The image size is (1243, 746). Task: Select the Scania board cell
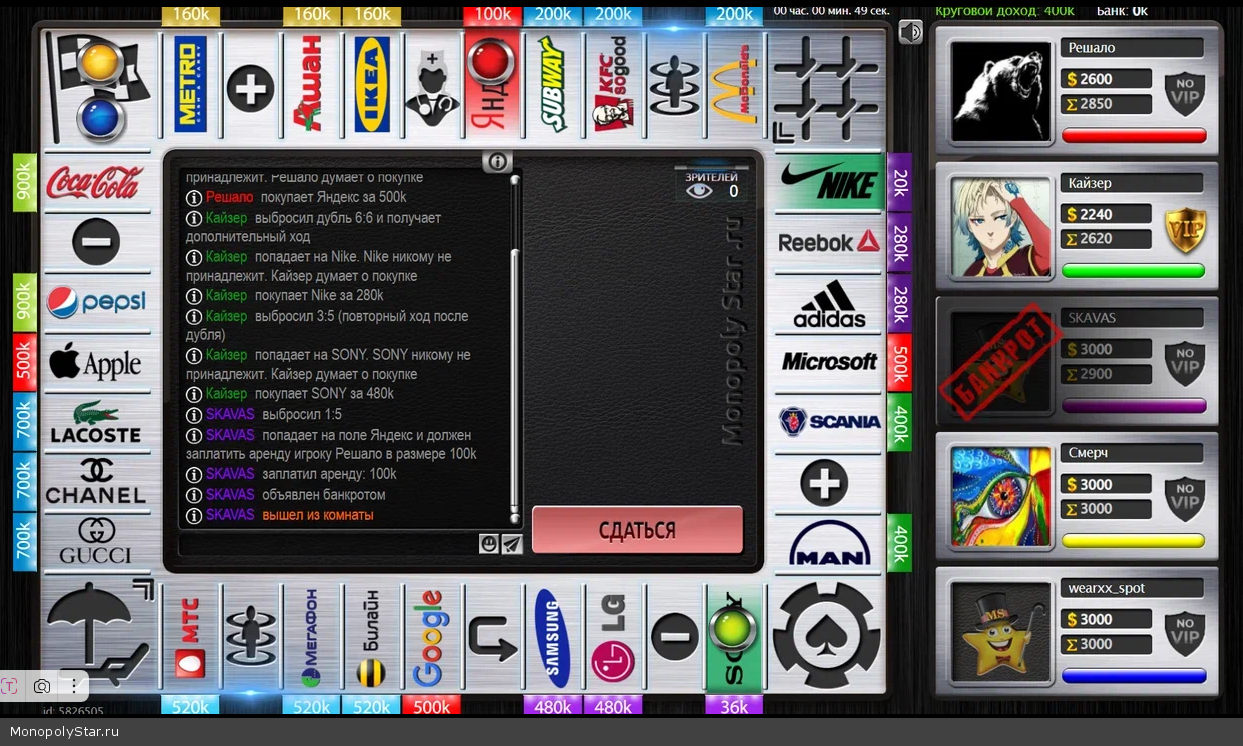point(828,422)
